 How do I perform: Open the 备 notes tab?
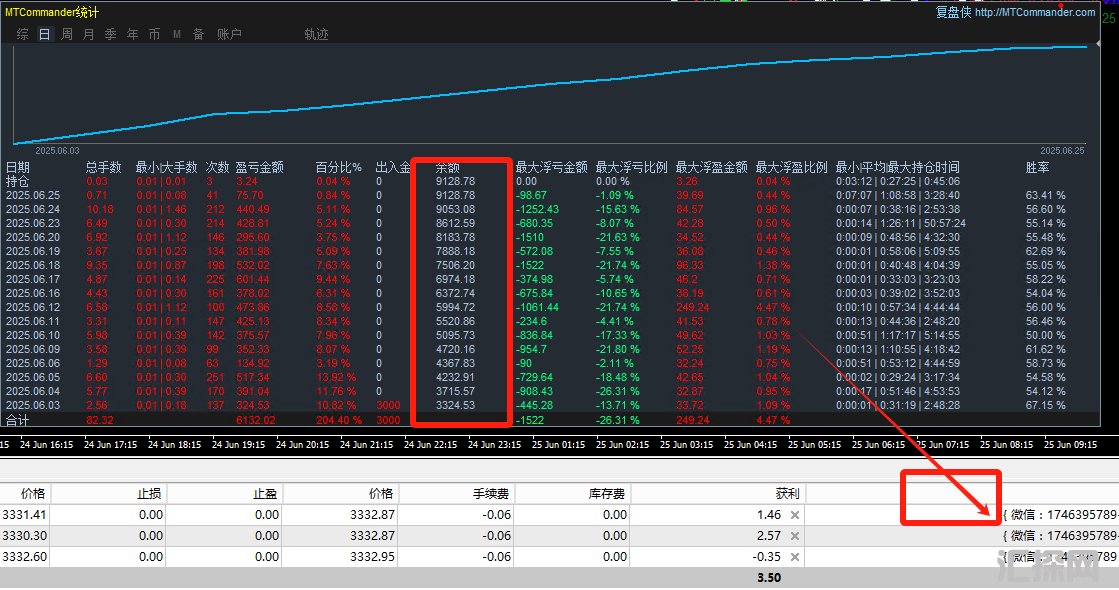pos(198,34)
